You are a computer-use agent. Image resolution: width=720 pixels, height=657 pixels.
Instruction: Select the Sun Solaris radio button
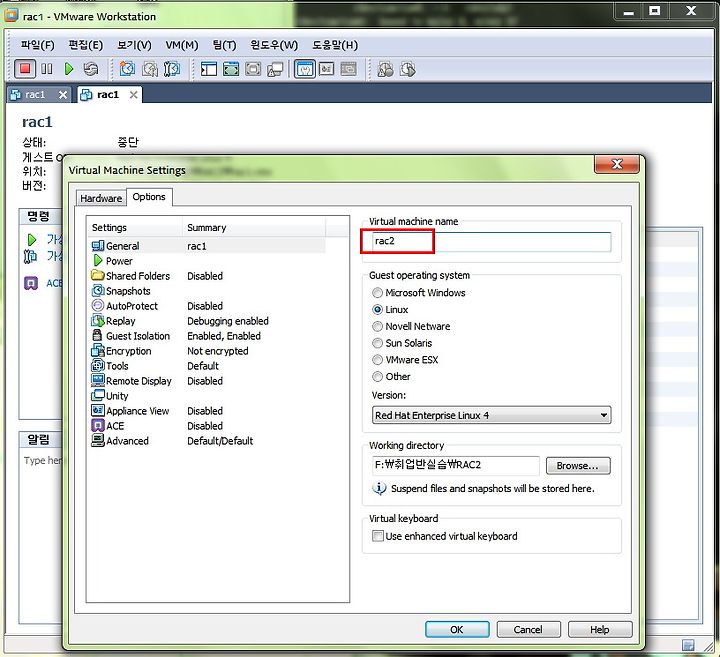(377, 343)
